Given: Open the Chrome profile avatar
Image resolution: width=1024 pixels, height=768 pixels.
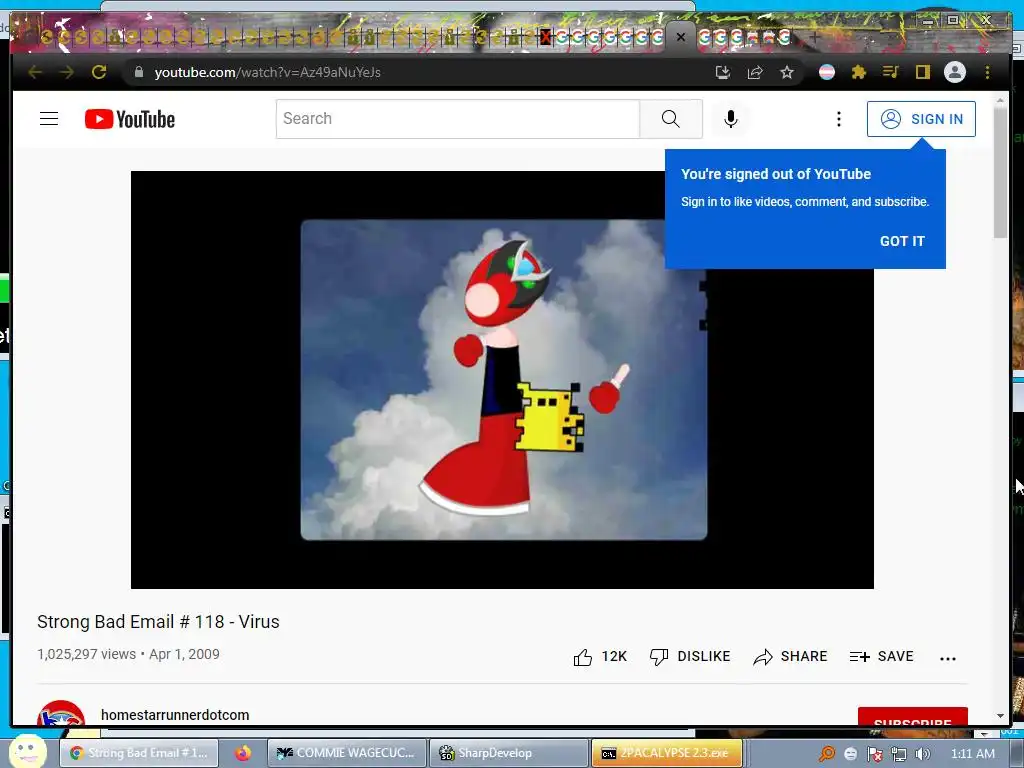Looking at the screenshot, I should [955, 72].
